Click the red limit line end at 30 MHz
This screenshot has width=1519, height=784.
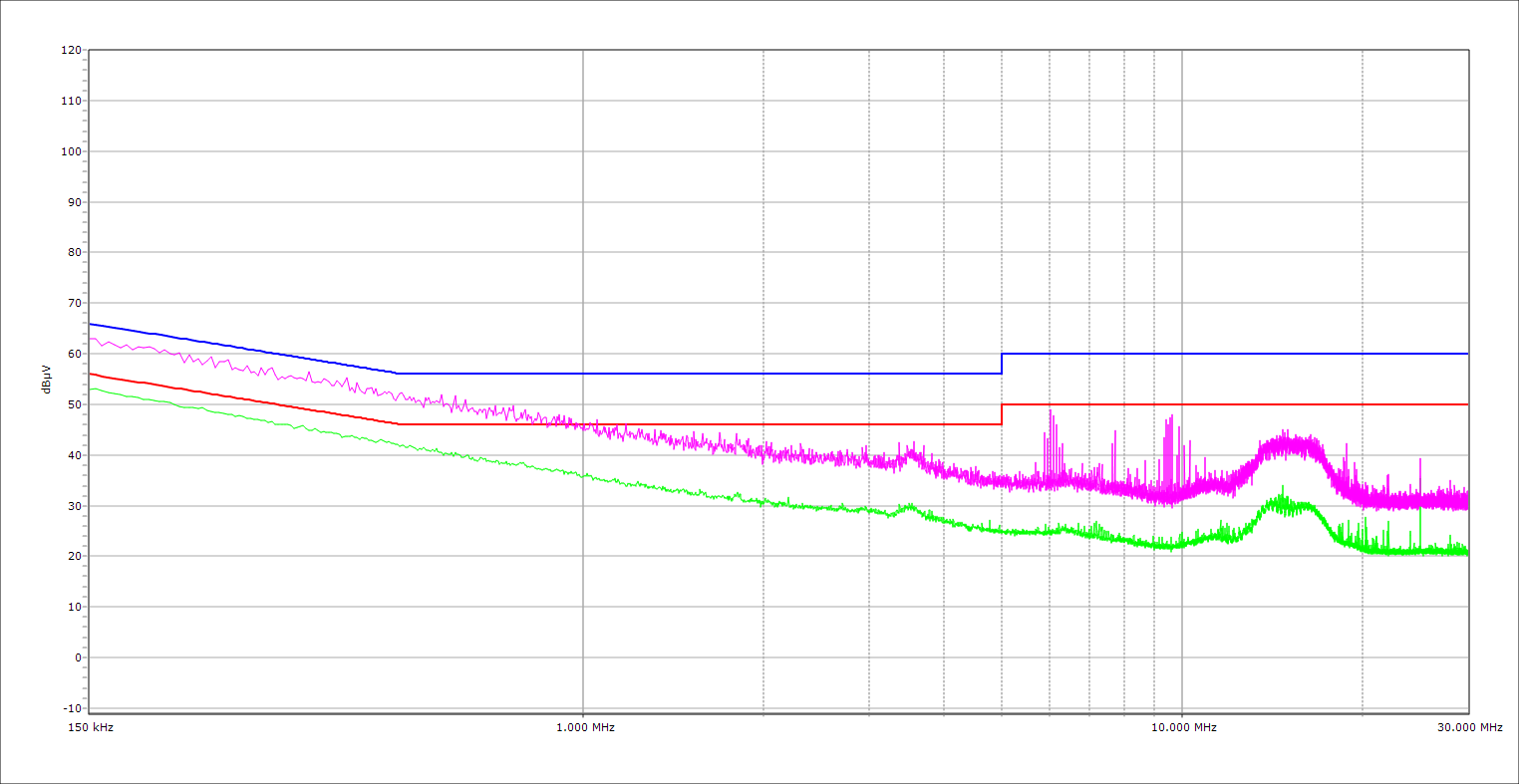coord(1466,404)
